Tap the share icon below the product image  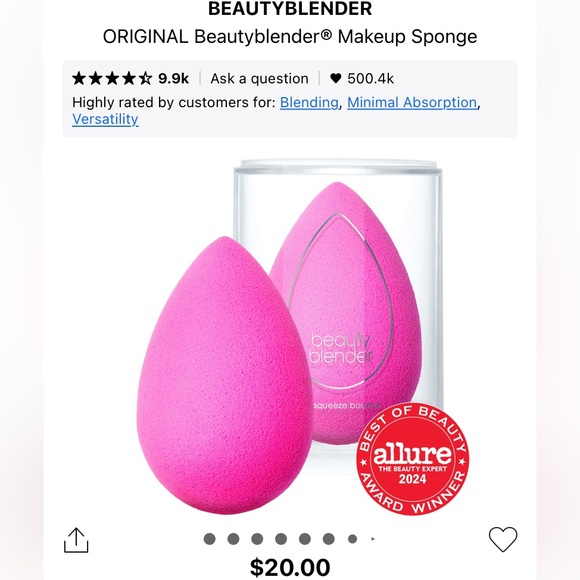pos(76,540)
